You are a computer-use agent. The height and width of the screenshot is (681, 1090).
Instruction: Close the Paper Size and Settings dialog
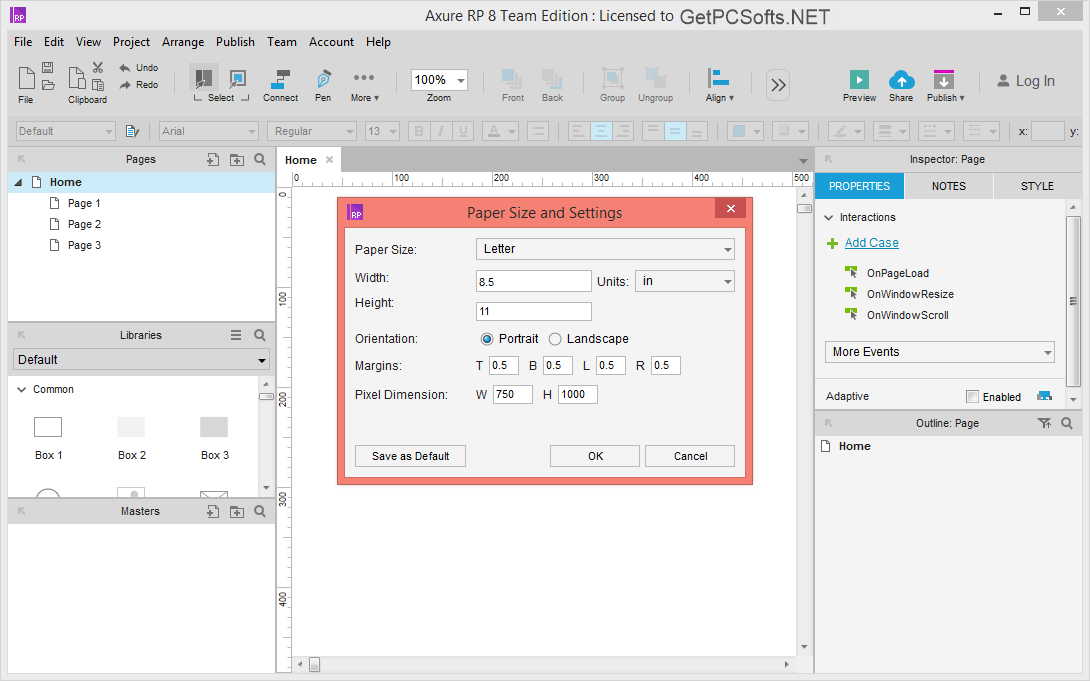tap(731, 208)
